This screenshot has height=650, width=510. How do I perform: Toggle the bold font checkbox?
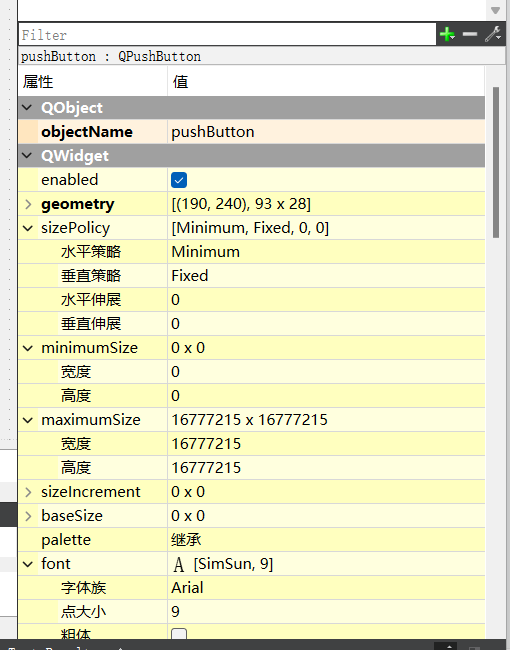(x=179, y=633)
